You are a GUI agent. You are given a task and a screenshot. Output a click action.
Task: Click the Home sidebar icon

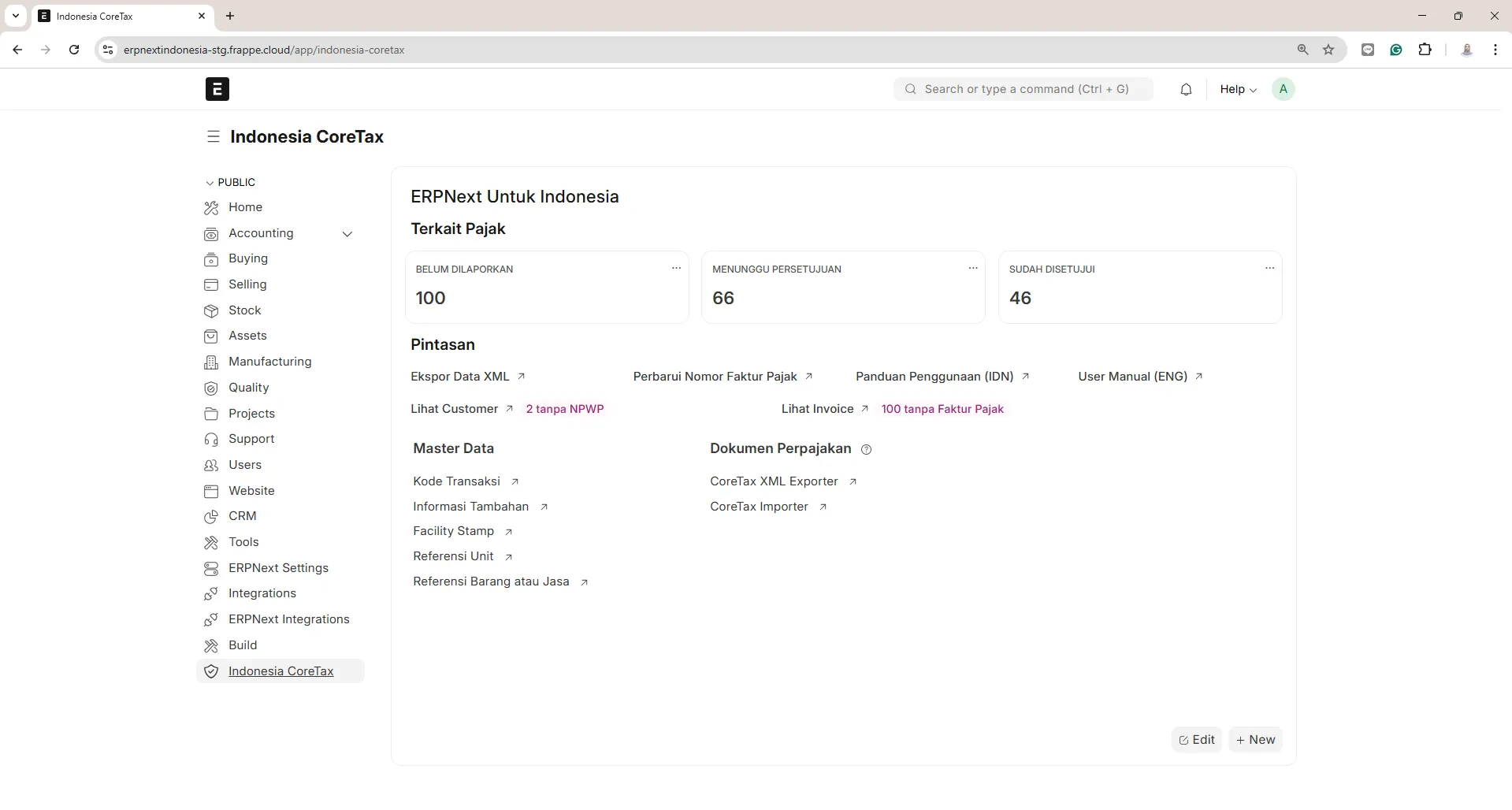point(211,208)
